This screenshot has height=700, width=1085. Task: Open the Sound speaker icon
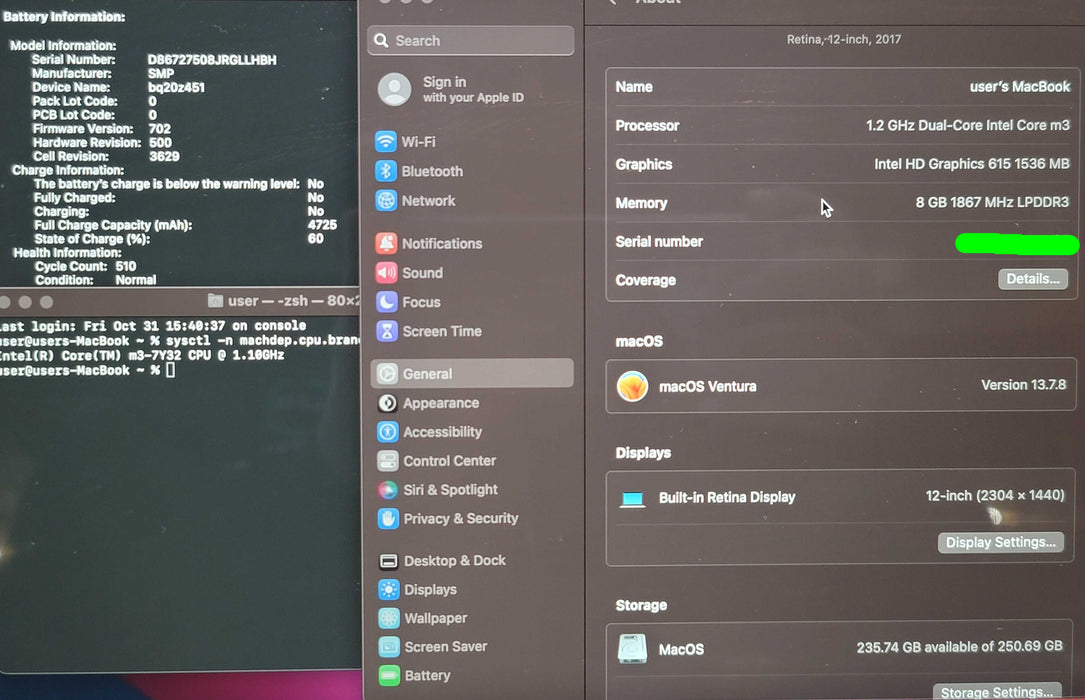pyautogui.click(x=386, y=273)
